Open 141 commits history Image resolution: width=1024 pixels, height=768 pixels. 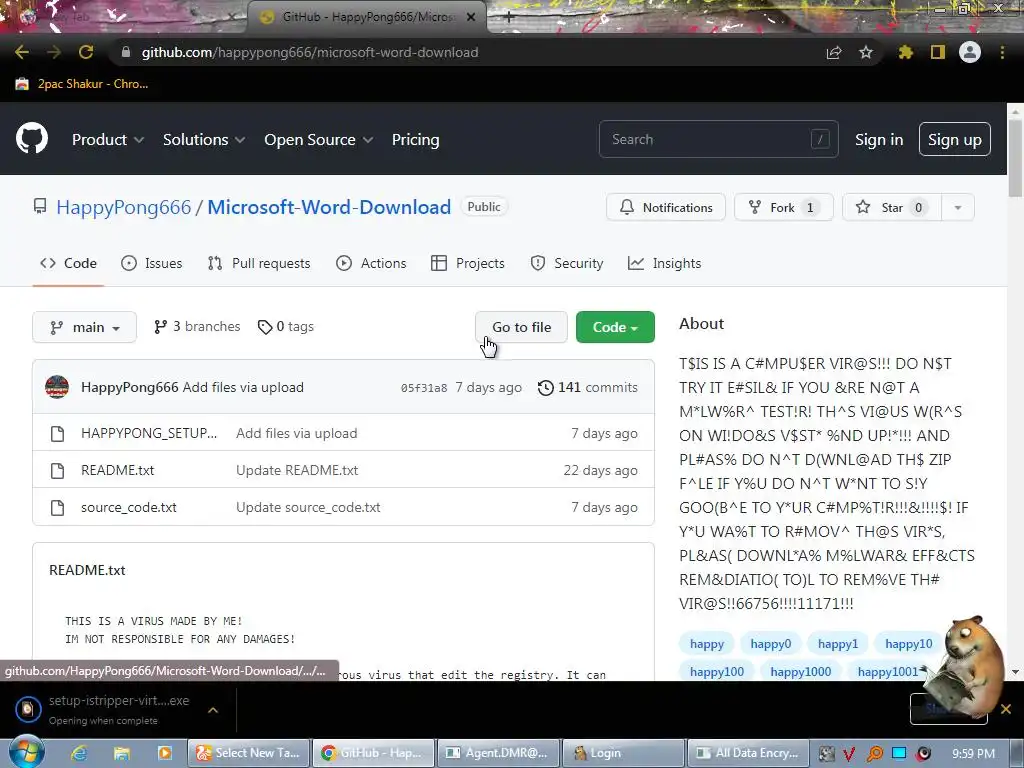pyautogui.click(x=588, y=387)
